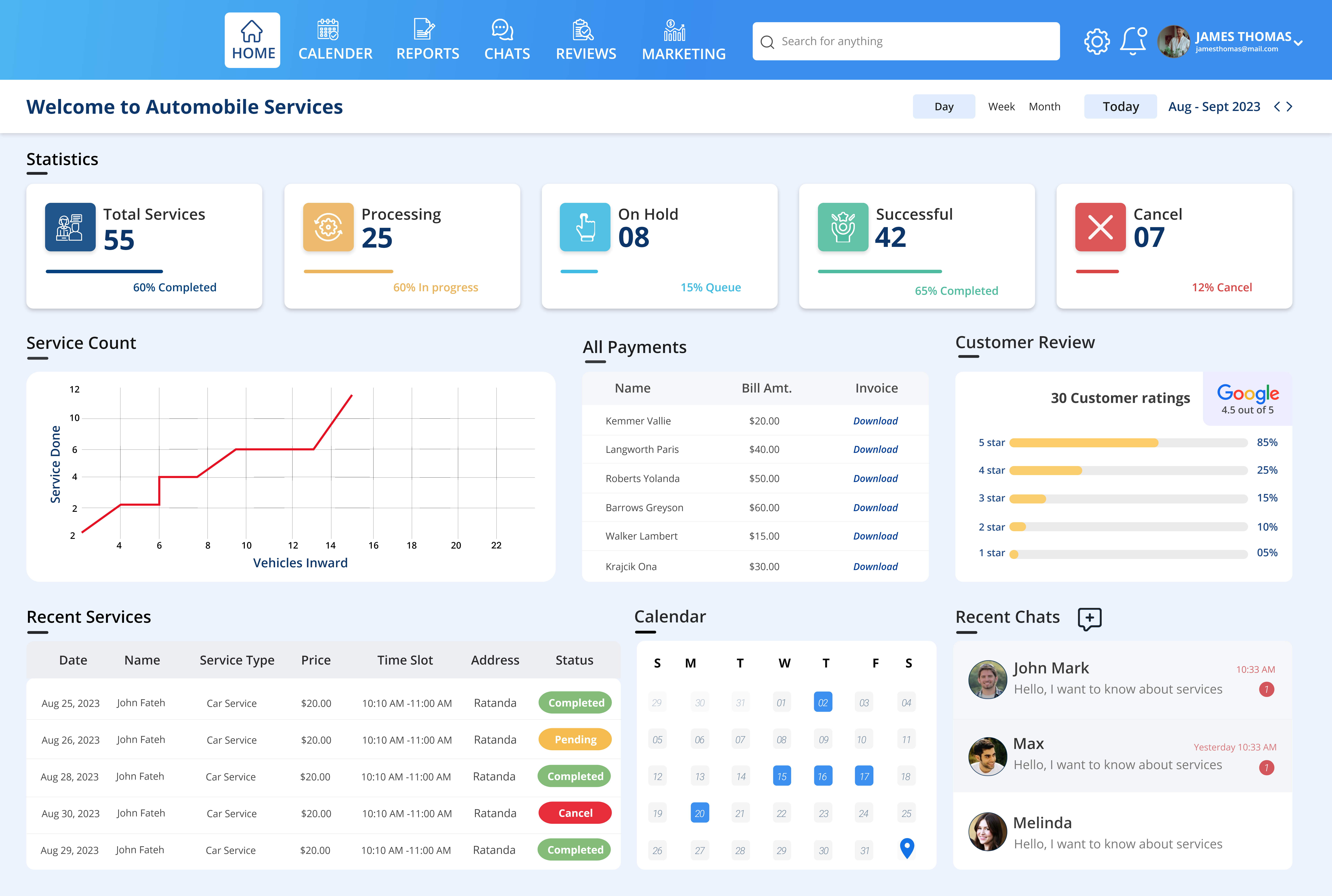Click the 5 star rating bar
1332x896 pixels.
point(1129,443)
